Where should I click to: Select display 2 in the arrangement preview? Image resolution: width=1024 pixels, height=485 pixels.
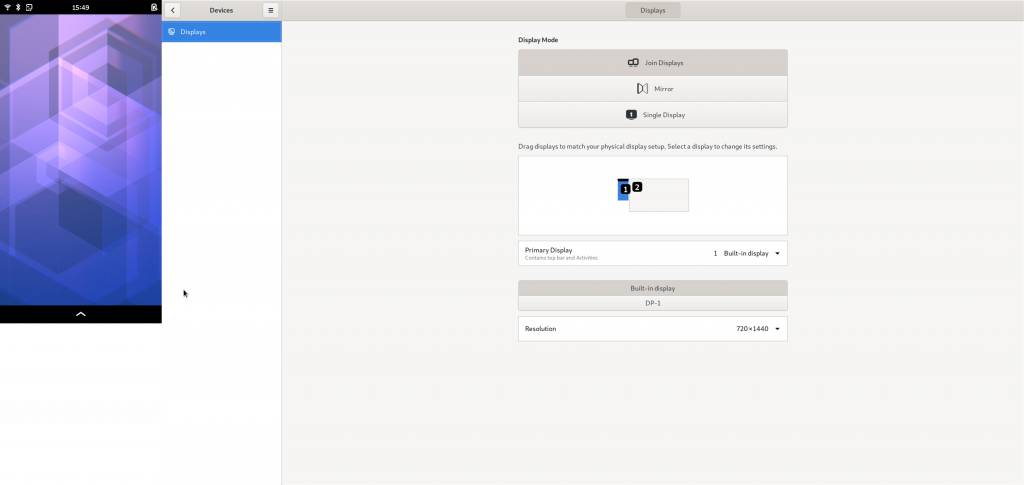coord(659,195)
